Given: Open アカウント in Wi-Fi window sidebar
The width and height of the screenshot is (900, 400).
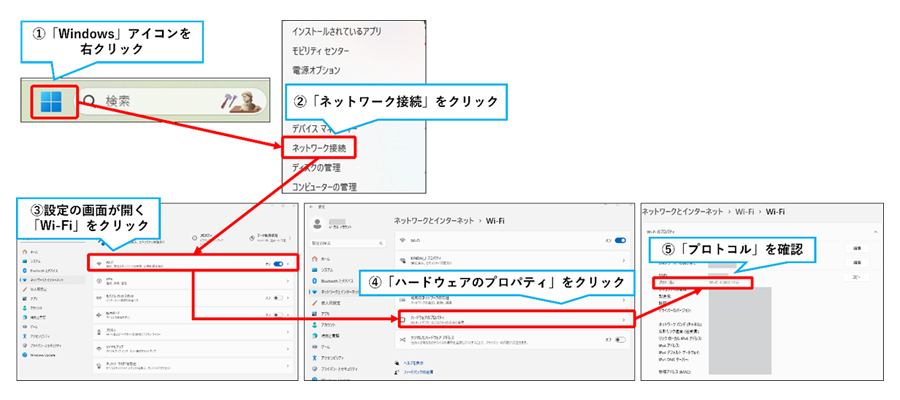Looking at the screenshot, I should [324, 325].
